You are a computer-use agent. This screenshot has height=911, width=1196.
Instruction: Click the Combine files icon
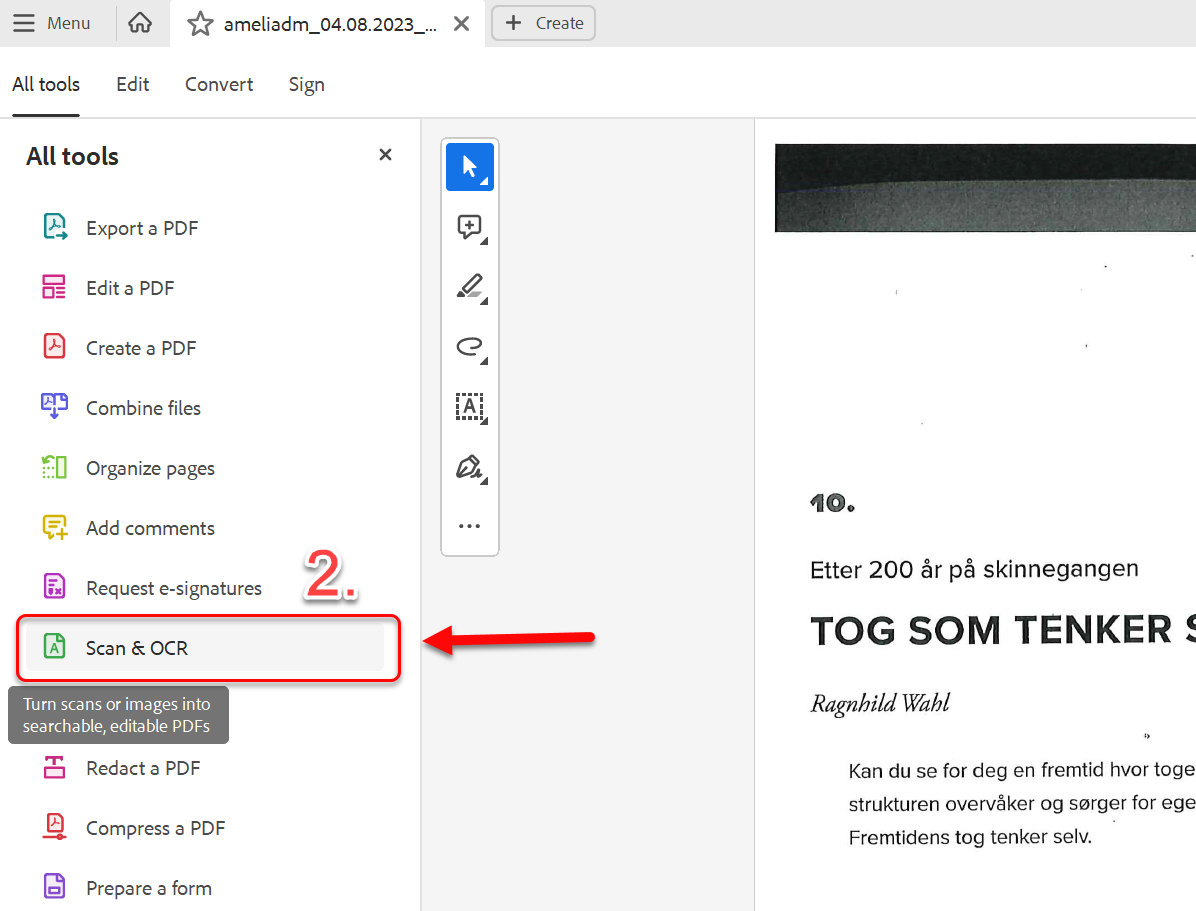click(54, 407)
